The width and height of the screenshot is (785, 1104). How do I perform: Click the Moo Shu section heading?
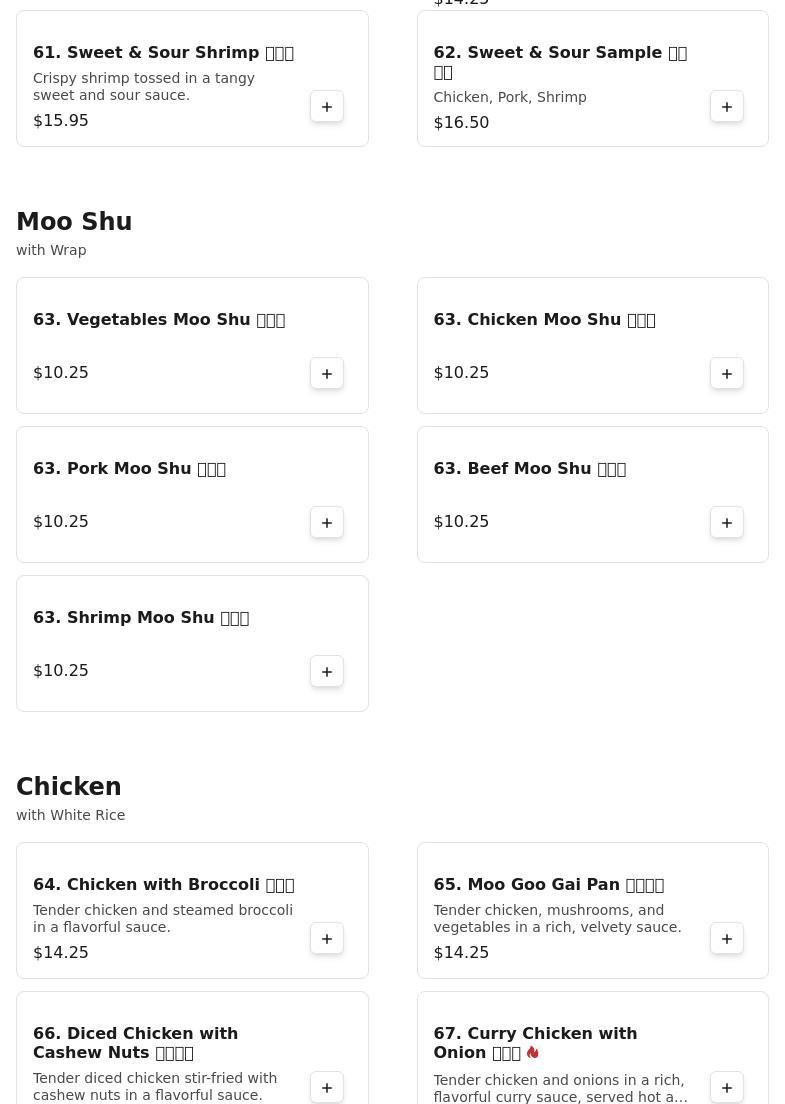pos(74,222)
